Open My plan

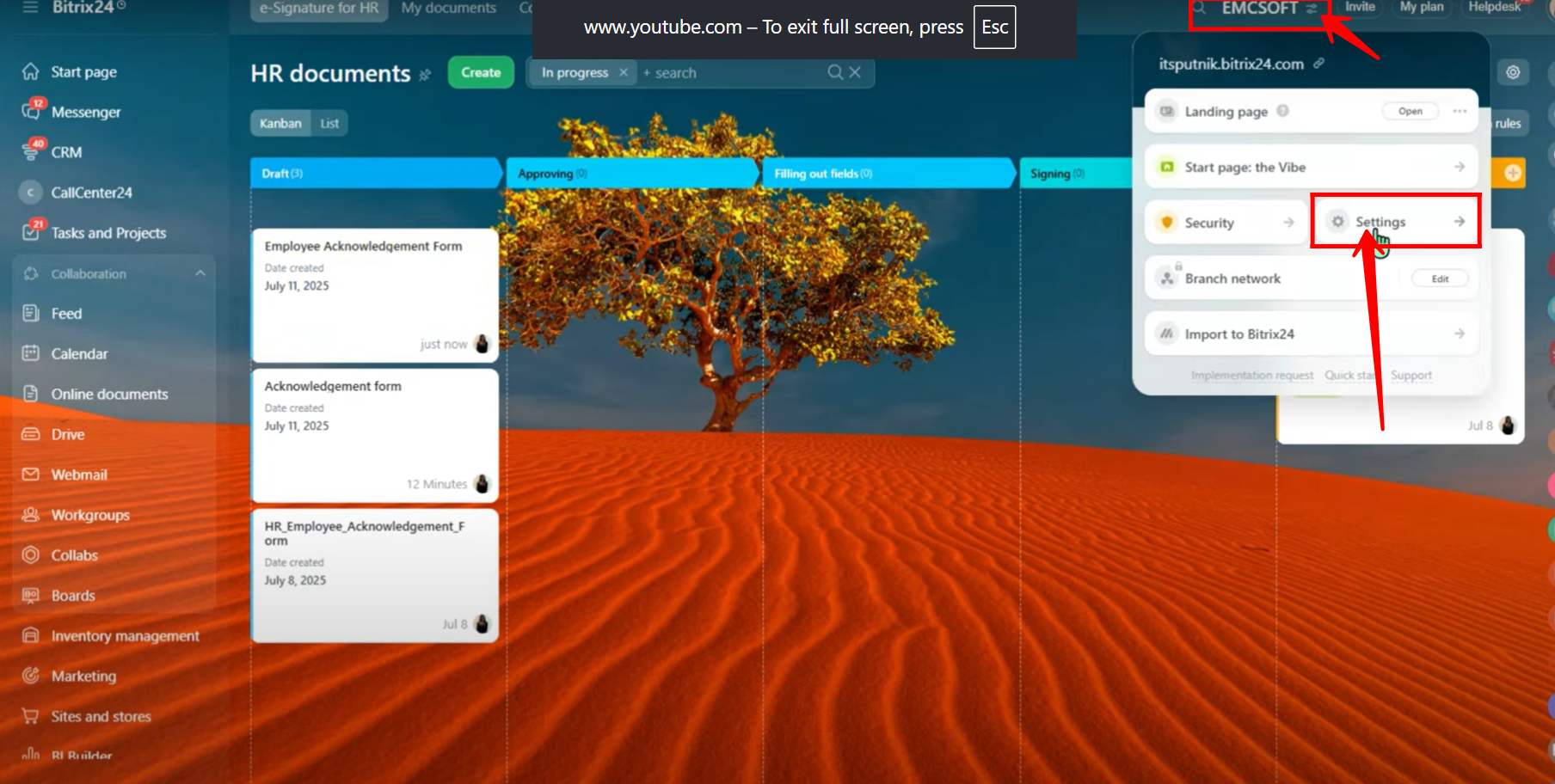coord(1422,7)
